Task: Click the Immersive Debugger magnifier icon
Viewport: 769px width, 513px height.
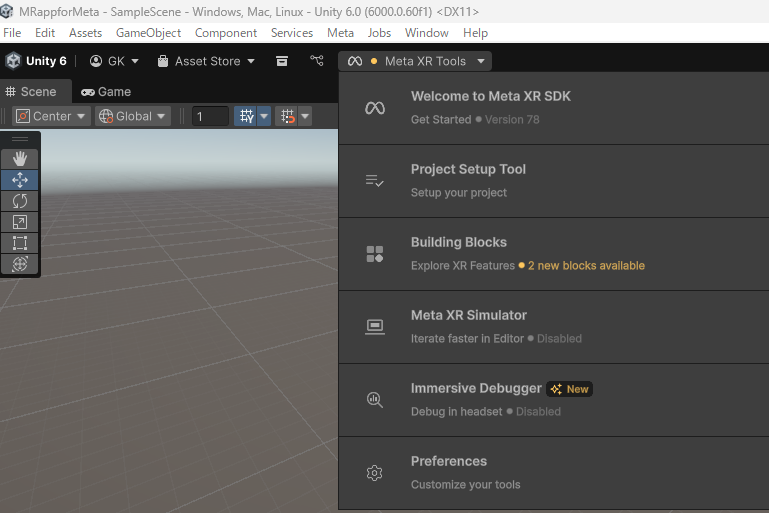Action: 375,400
